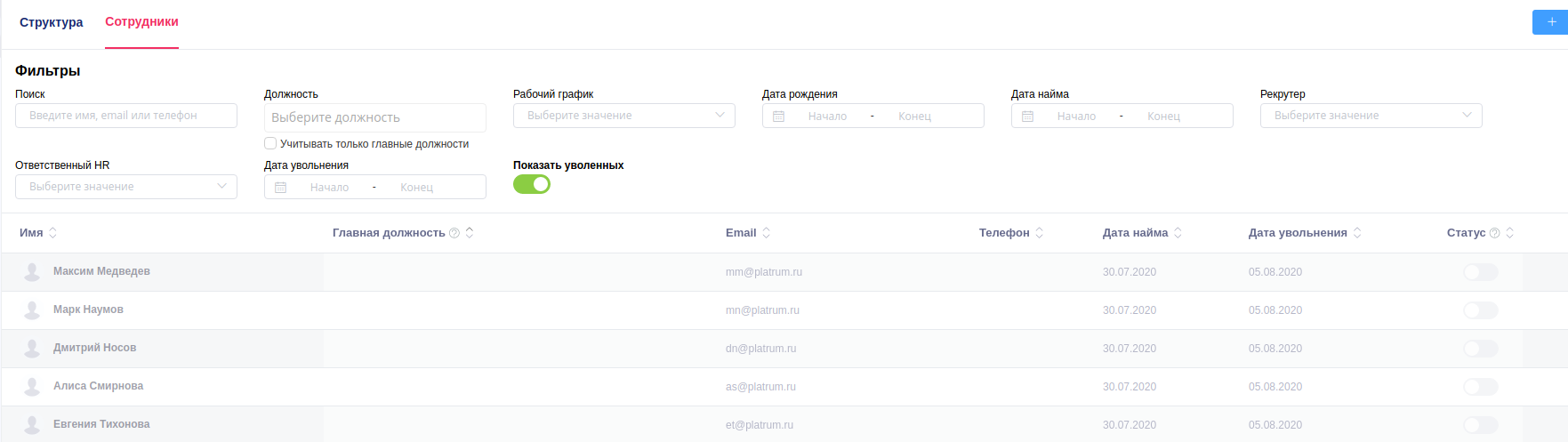Sort table by Имя column arrows
Viewport: 1568px width, 442px height.
click(52, 233)
